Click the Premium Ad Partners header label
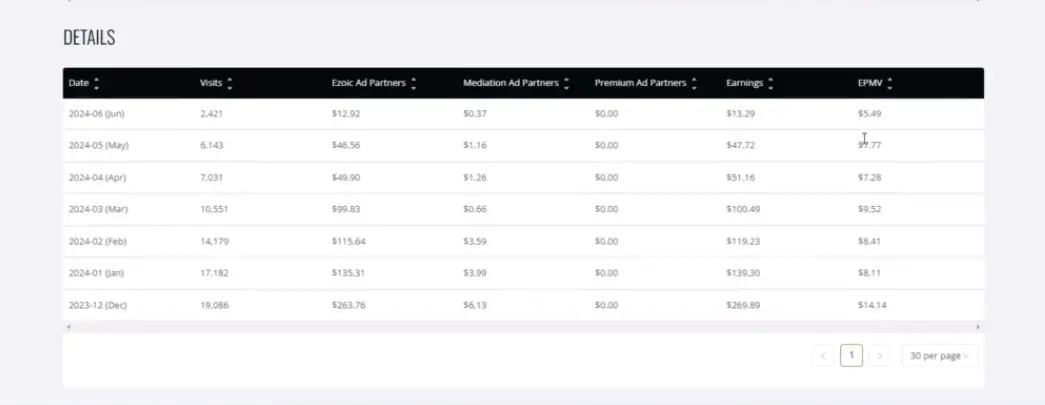The width and height of the screenshot is (1045, 405). click(640, 83)
